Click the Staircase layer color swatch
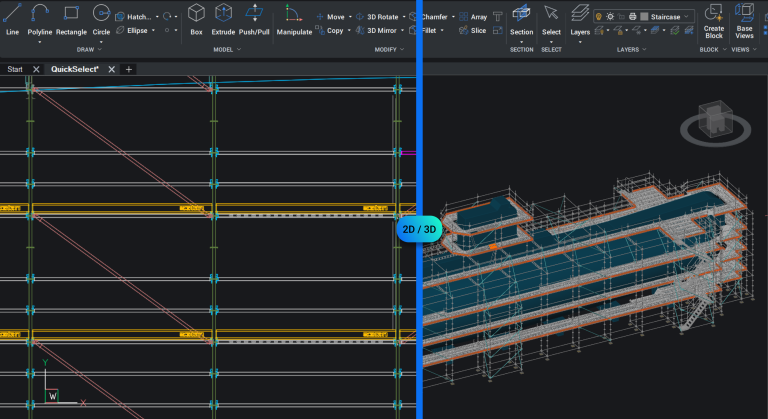768x419 pixels. pos(643,17)
